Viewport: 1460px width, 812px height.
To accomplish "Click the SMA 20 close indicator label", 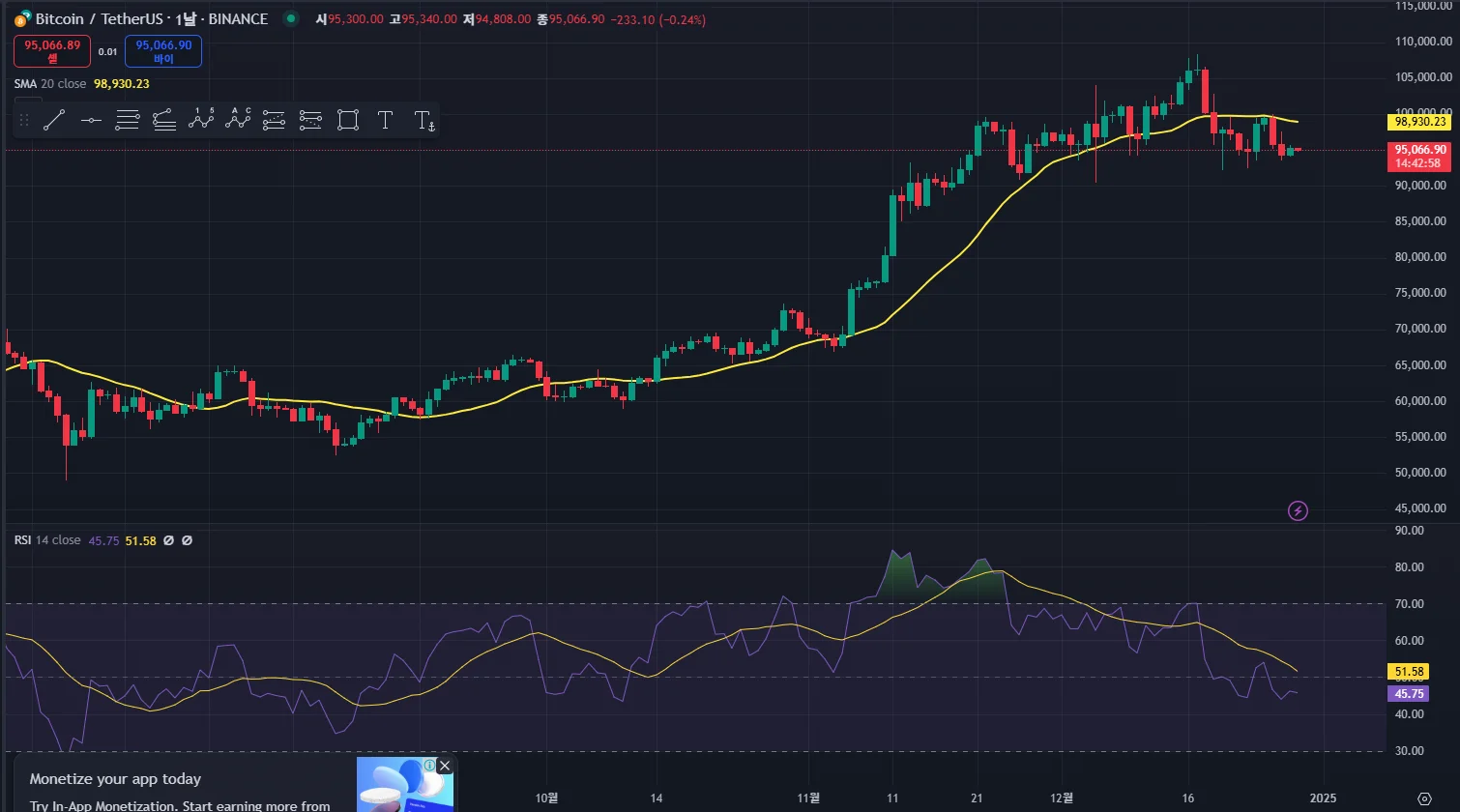I will click(50, 84).
